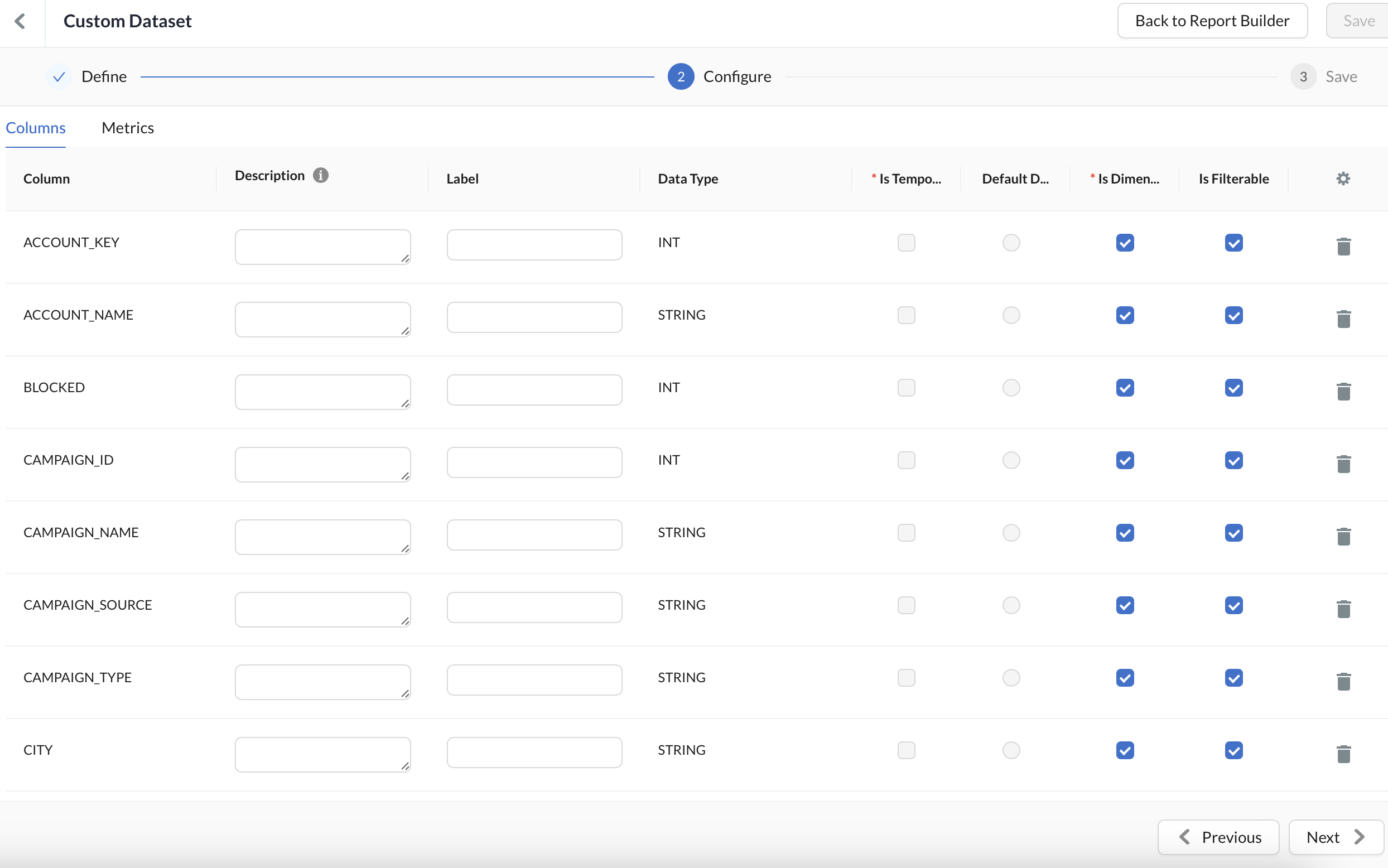
Task: Click the Label field for ACCOUNT_KEY
Action: point(534,245)
